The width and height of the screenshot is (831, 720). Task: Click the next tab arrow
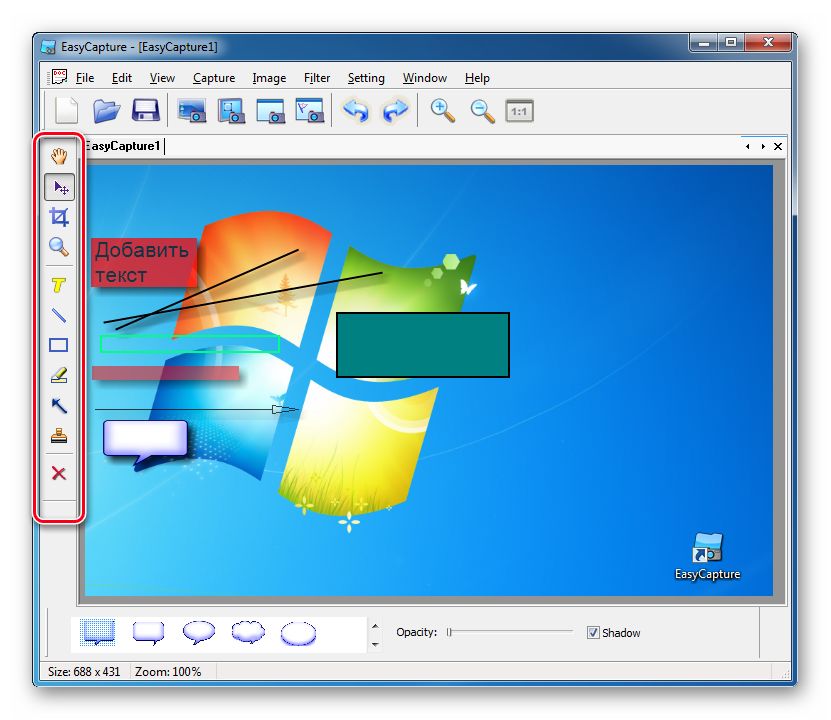(x=763, y=147)
